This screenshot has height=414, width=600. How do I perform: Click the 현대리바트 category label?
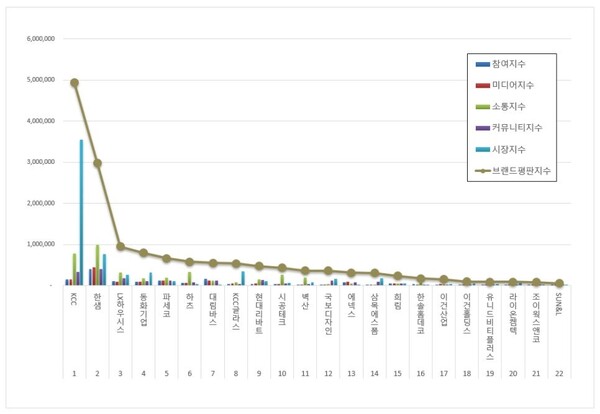point(259,313)
